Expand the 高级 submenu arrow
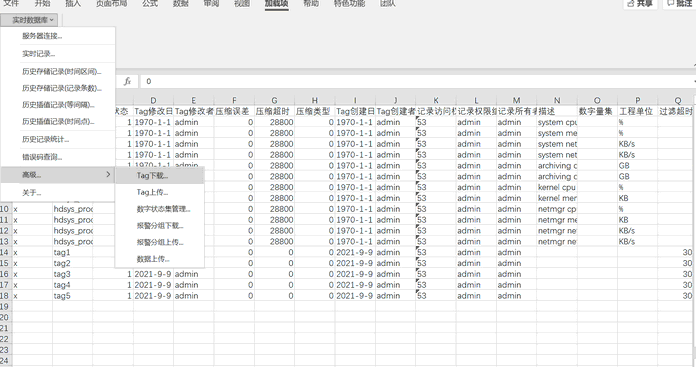Viewport: 696px width, 367px height. pos(108,175)
